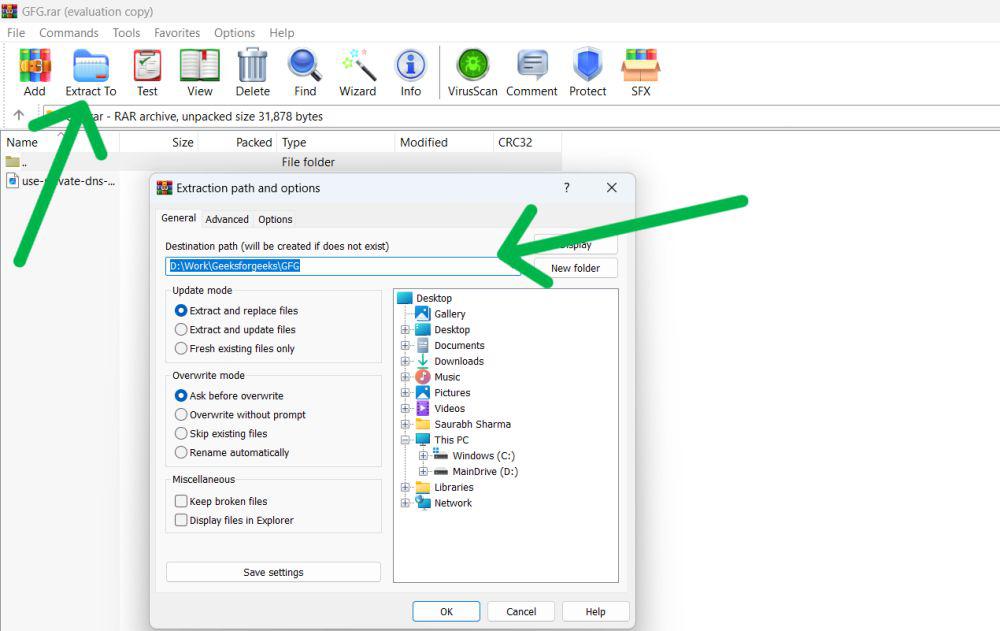
Task: Open the File menu
Action: (16, 33)
